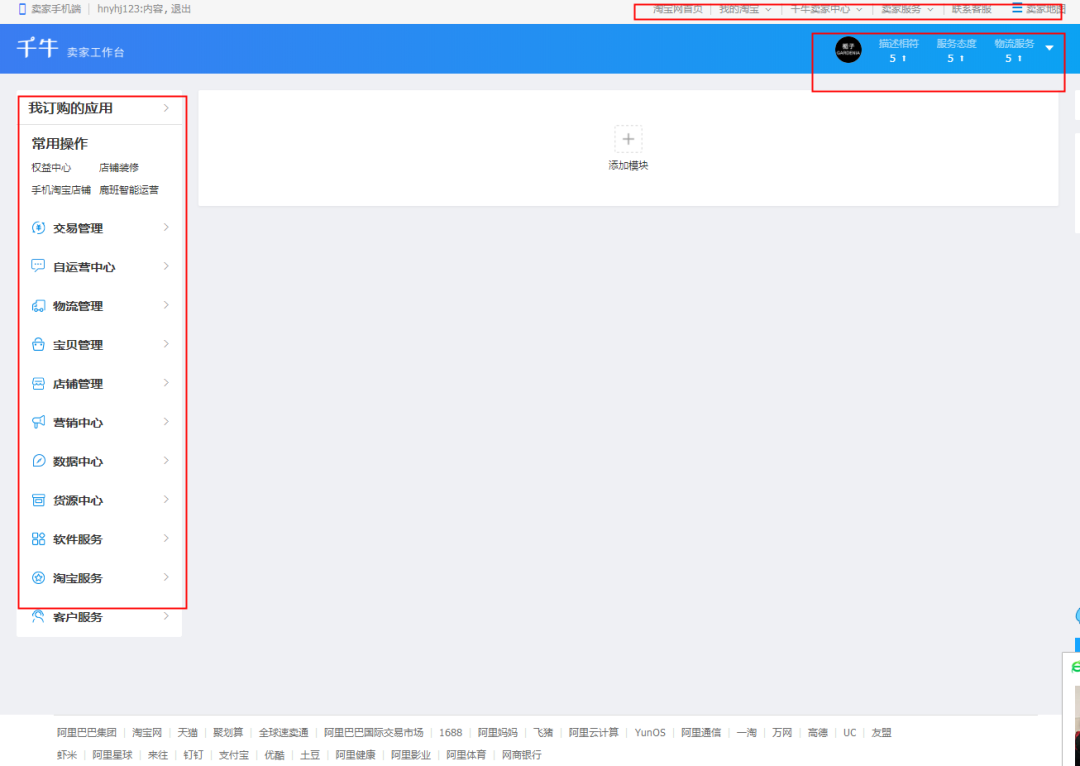This screenshot has width=1080, height=766.
Task: Click the 权益中心 shortcut link
Action: pos(51,168)
